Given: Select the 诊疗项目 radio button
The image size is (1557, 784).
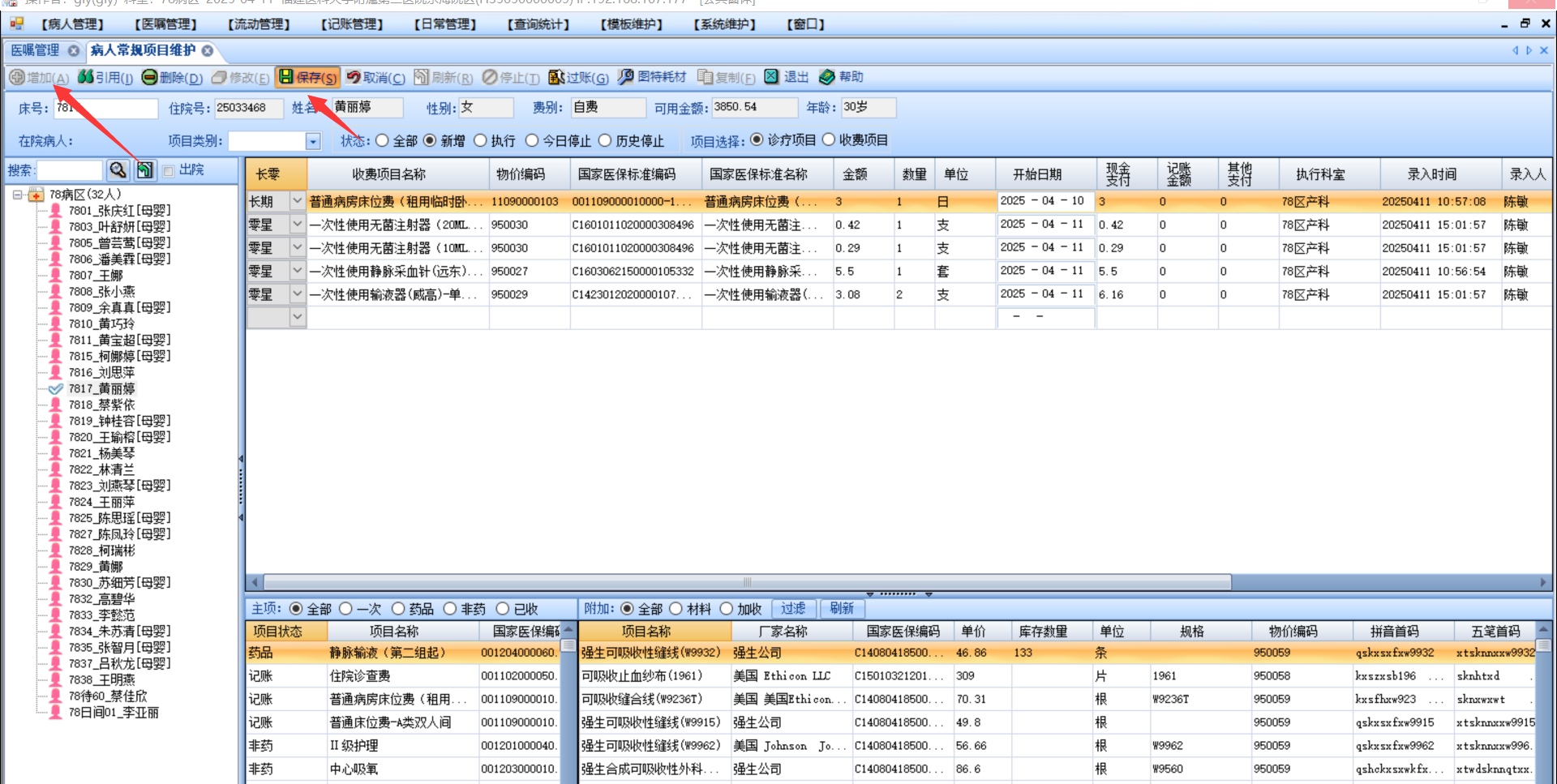Looking at the screenshot, I should tap(757, 140).
